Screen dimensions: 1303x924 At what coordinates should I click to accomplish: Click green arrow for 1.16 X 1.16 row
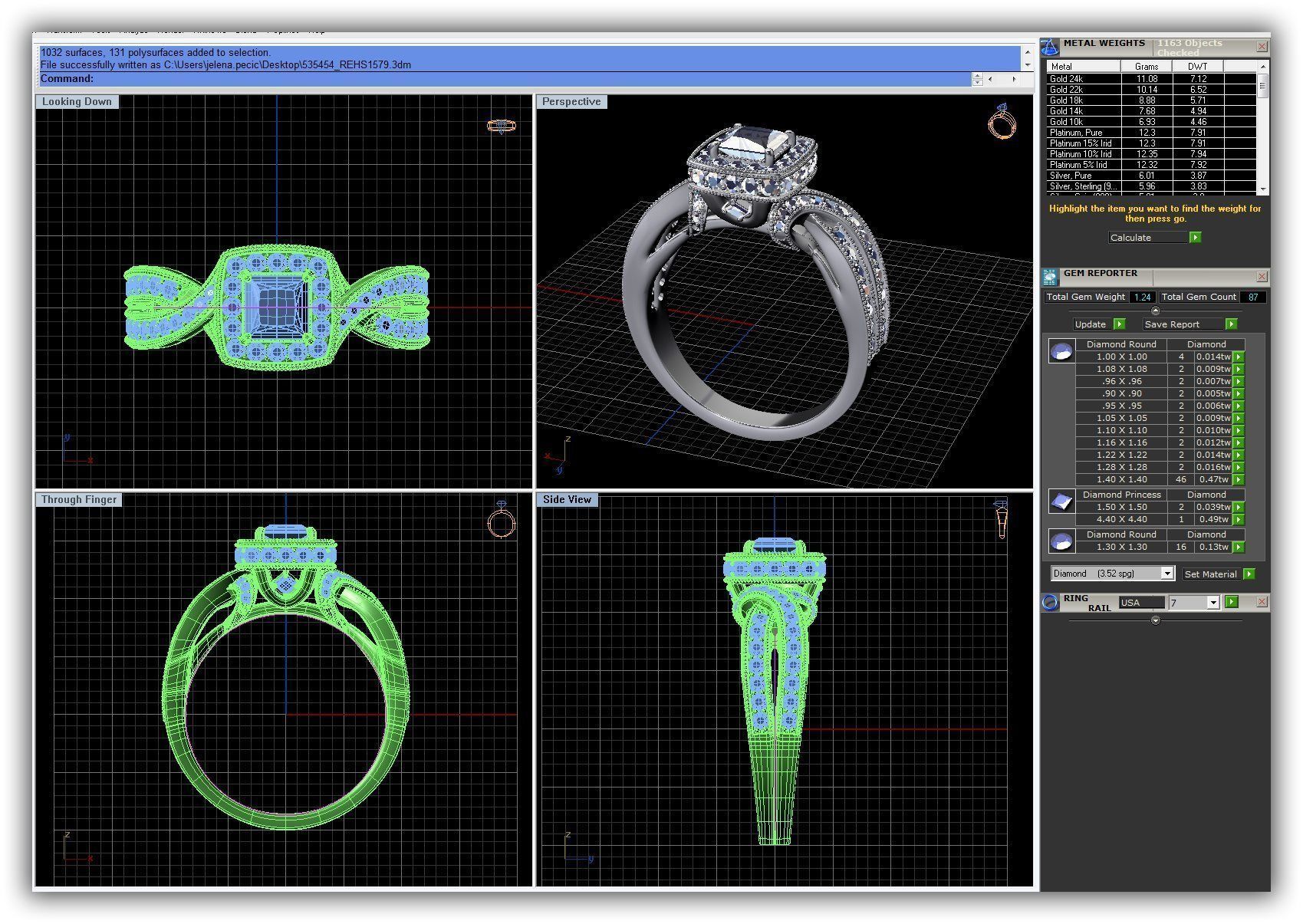(x=1238, y=442)
